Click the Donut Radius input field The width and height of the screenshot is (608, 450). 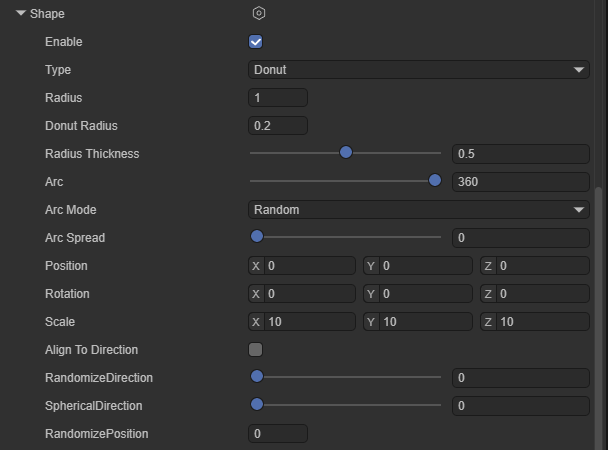click(277, 126)
